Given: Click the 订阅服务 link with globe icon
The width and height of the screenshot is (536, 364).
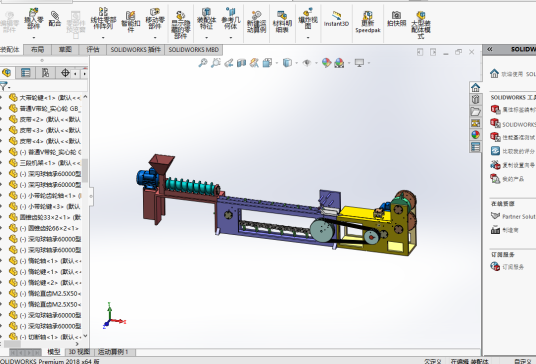Looking at the screenshot, I should [x=507, y=267].
